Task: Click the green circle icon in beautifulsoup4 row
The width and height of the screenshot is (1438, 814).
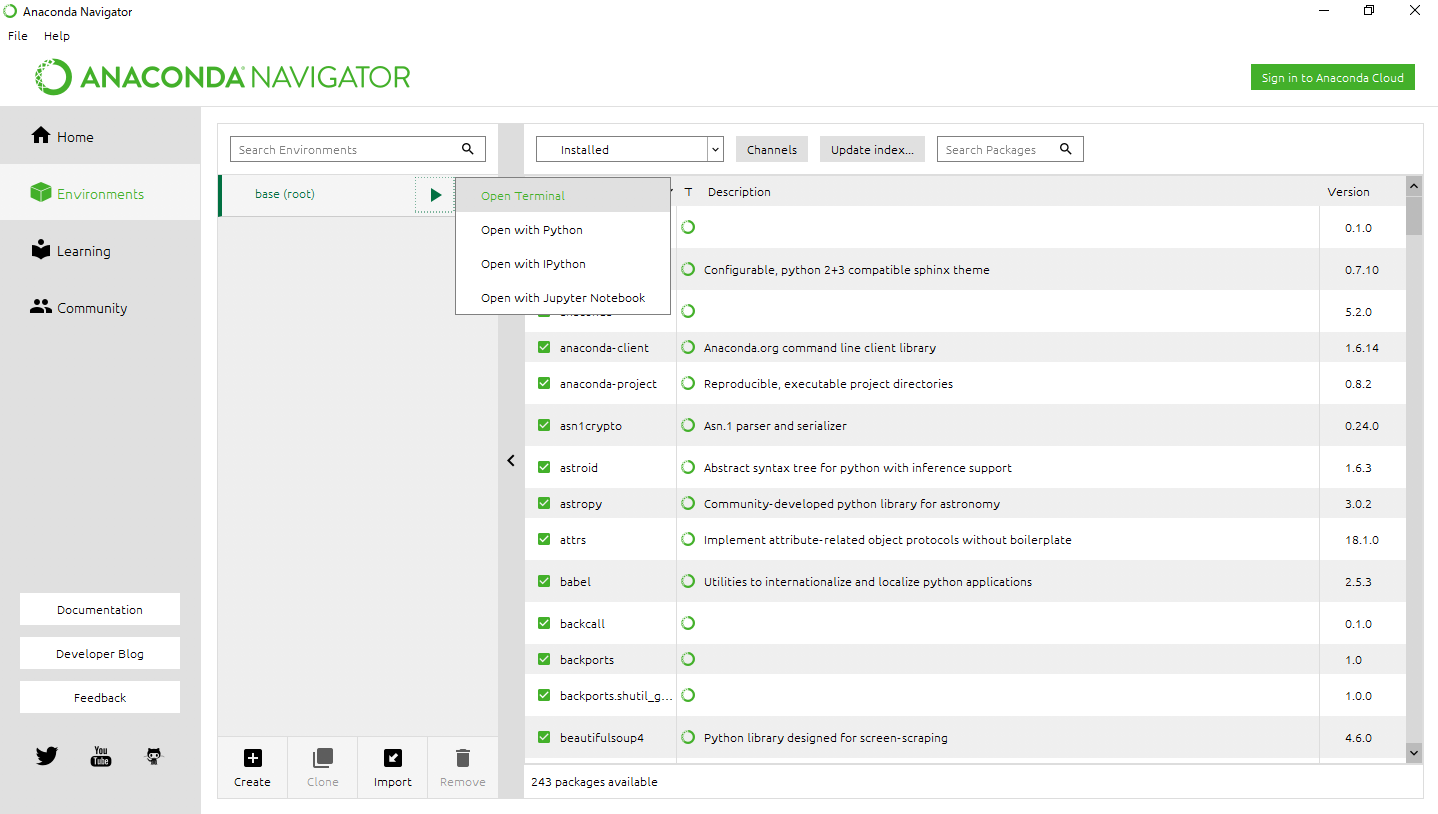Action: click(x=688, y=737)
